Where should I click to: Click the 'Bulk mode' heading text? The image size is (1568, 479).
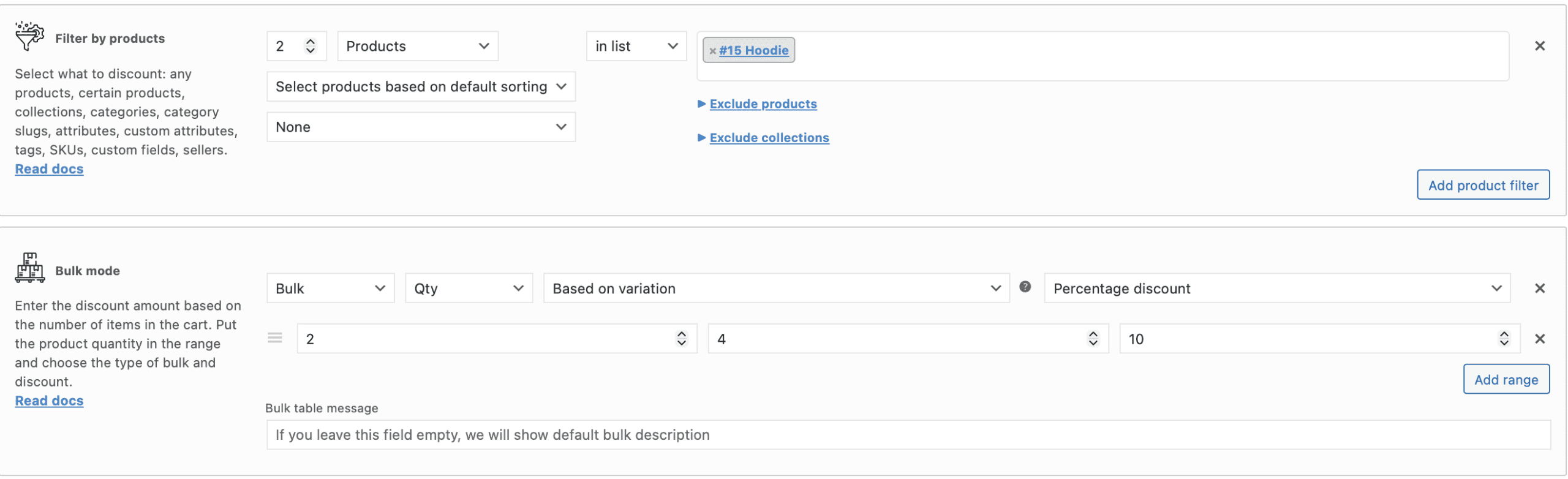pyautogui.click(x=88, y=271)
